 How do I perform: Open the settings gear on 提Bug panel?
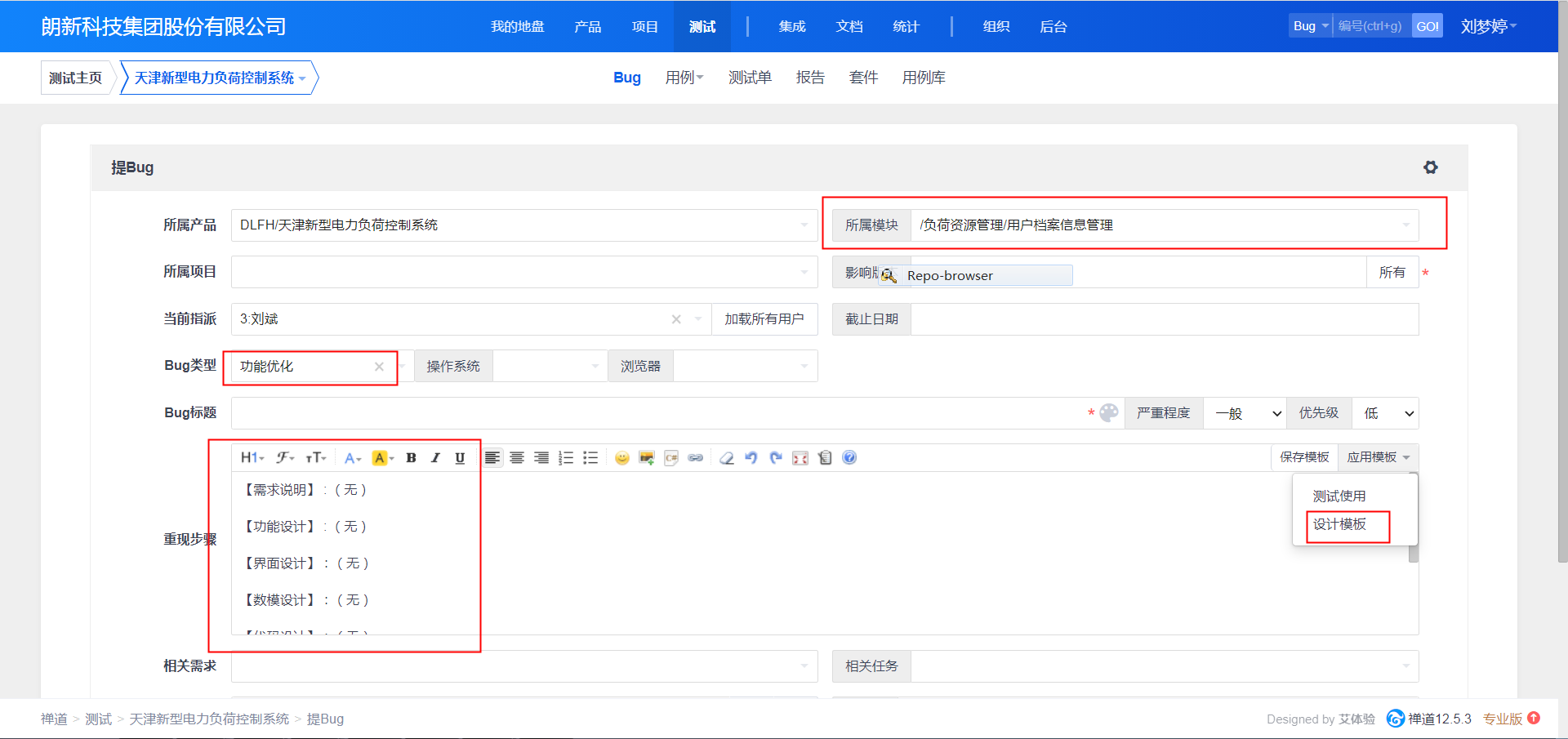[1430, 167]
